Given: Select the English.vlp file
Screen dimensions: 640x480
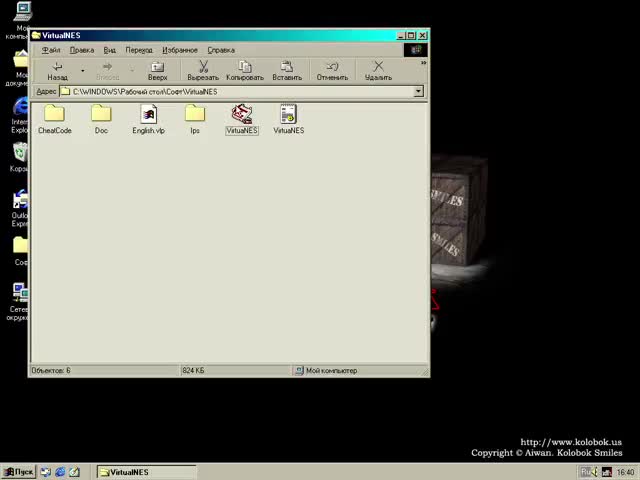Looking at the screenshot, I should (148, 115).
